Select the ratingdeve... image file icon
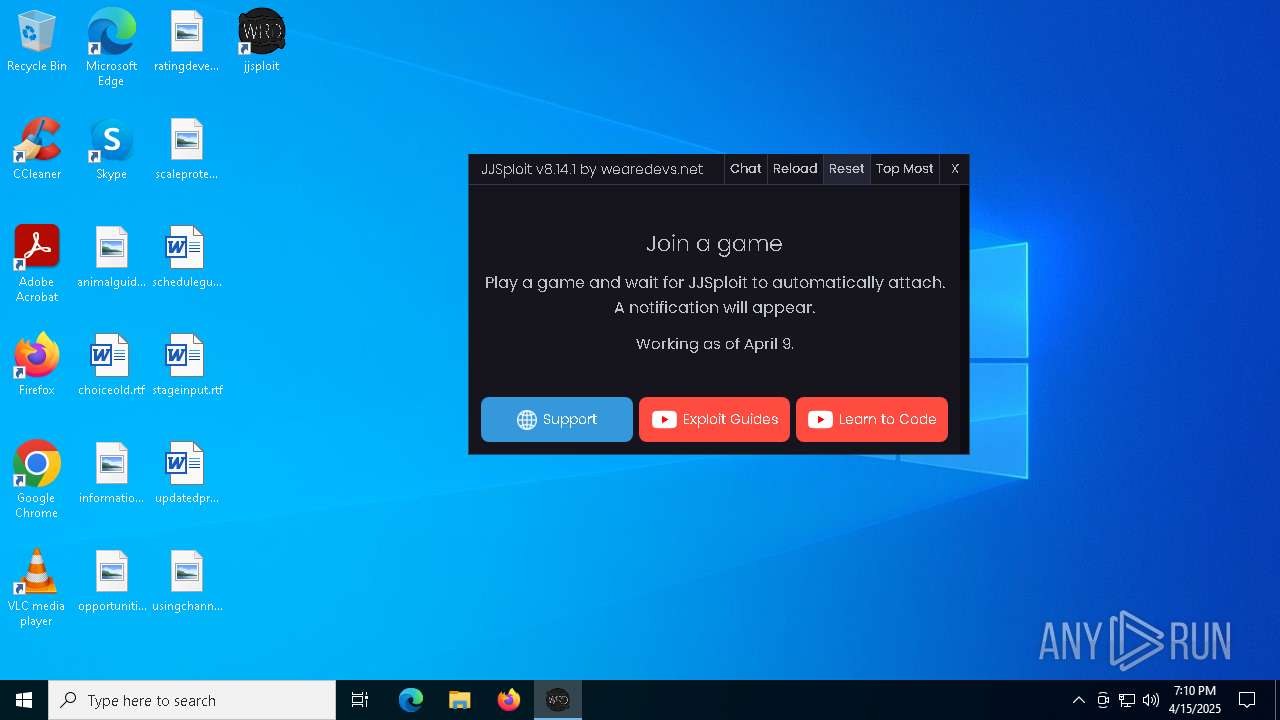The width and height of the screenshot is (1280, 720). (x=186, y=42)
